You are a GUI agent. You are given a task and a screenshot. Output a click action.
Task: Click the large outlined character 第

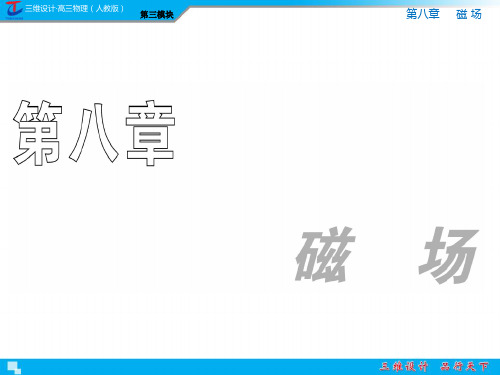(x=38, y=133)
